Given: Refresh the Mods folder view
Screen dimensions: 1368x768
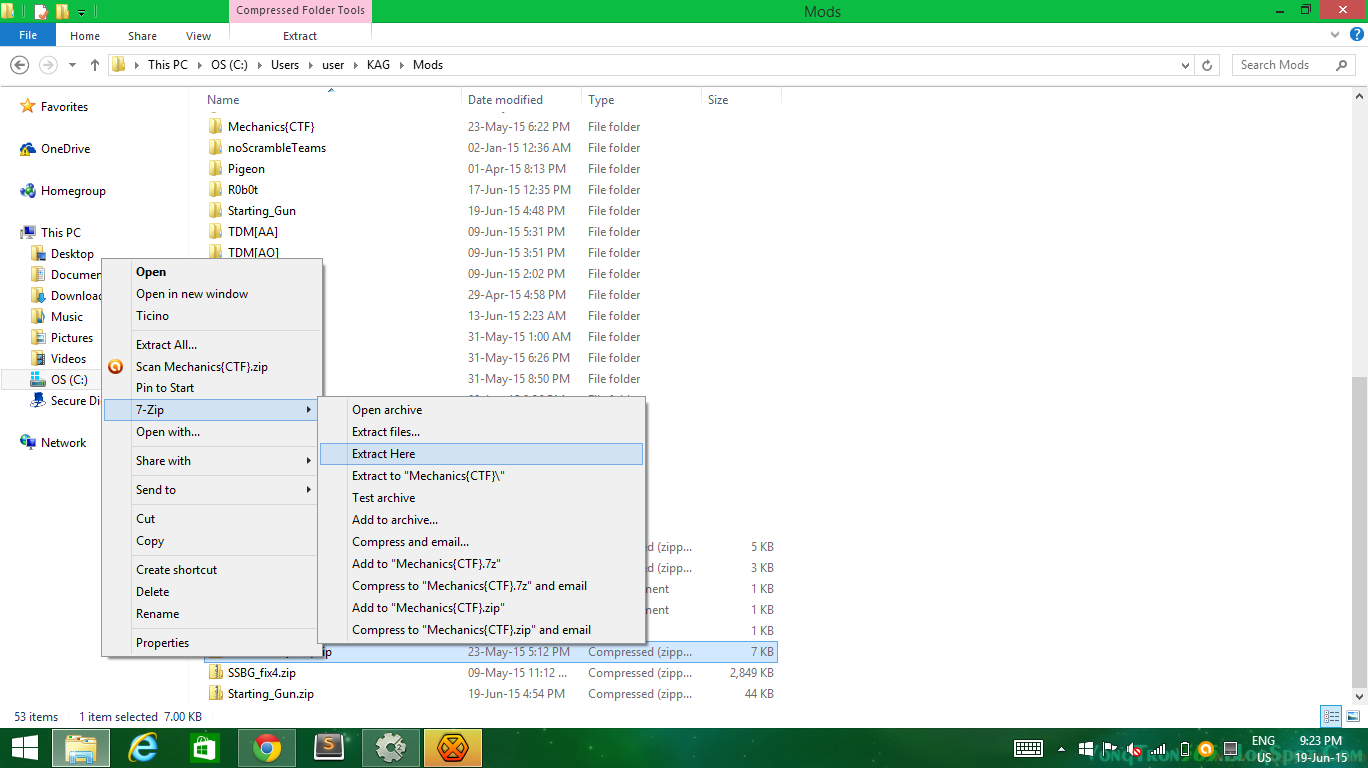Looking at the screenshot, I should [1207, 65].
